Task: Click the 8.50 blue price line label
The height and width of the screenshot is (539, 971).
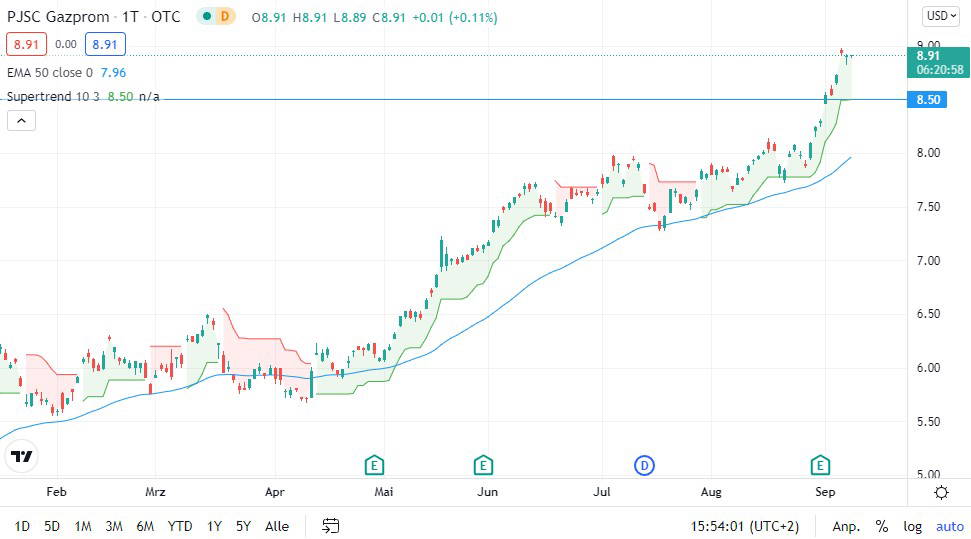Action: pos(927,99)
